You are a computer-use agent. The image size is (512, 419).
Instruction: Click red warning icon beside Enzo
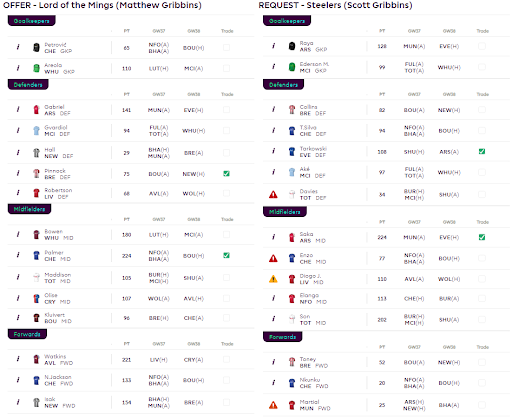coord(273,258)
